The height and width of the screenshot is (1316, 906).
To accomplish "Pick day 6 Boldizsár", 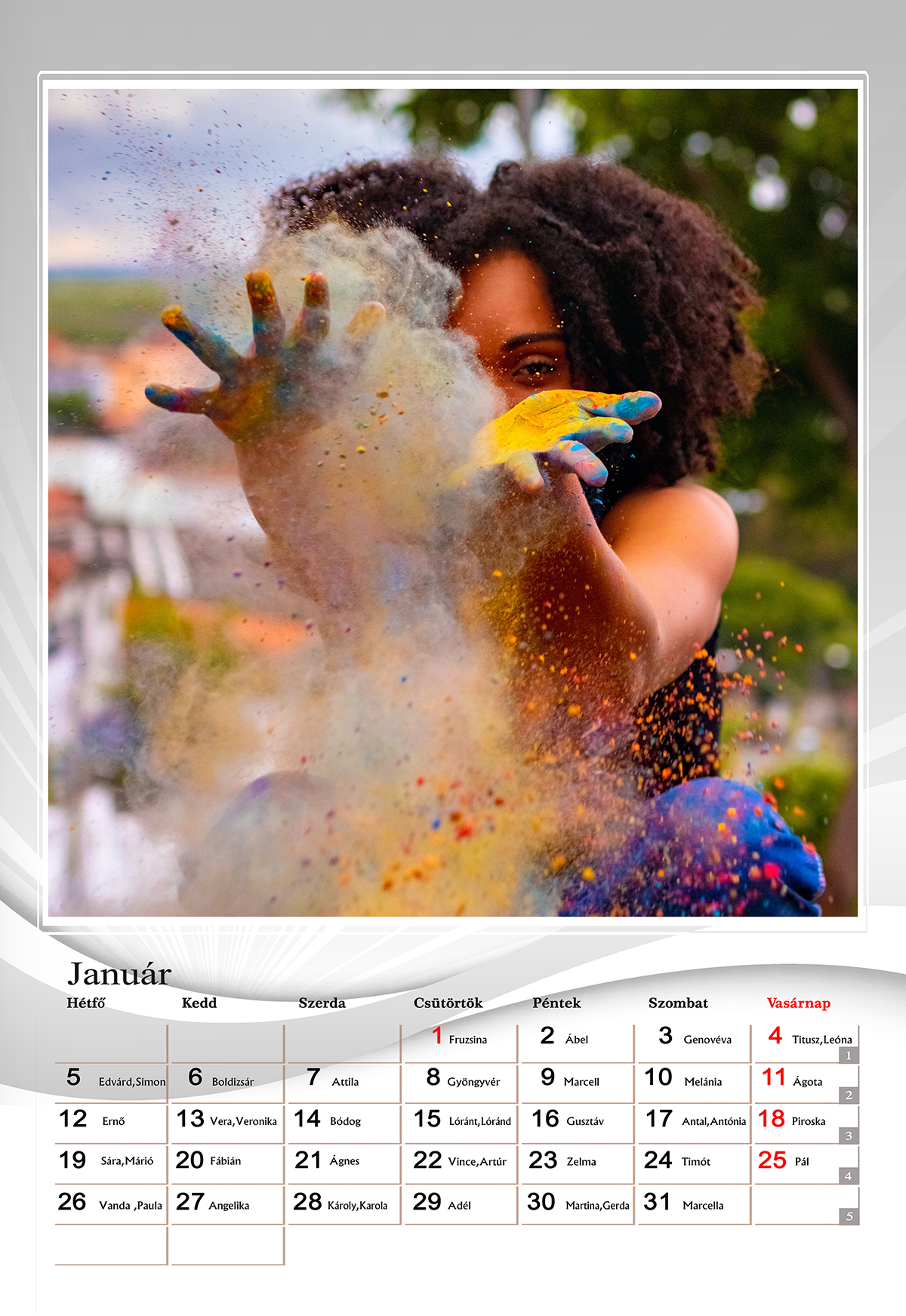I will pyautogui.click(x=226, y=1080).
